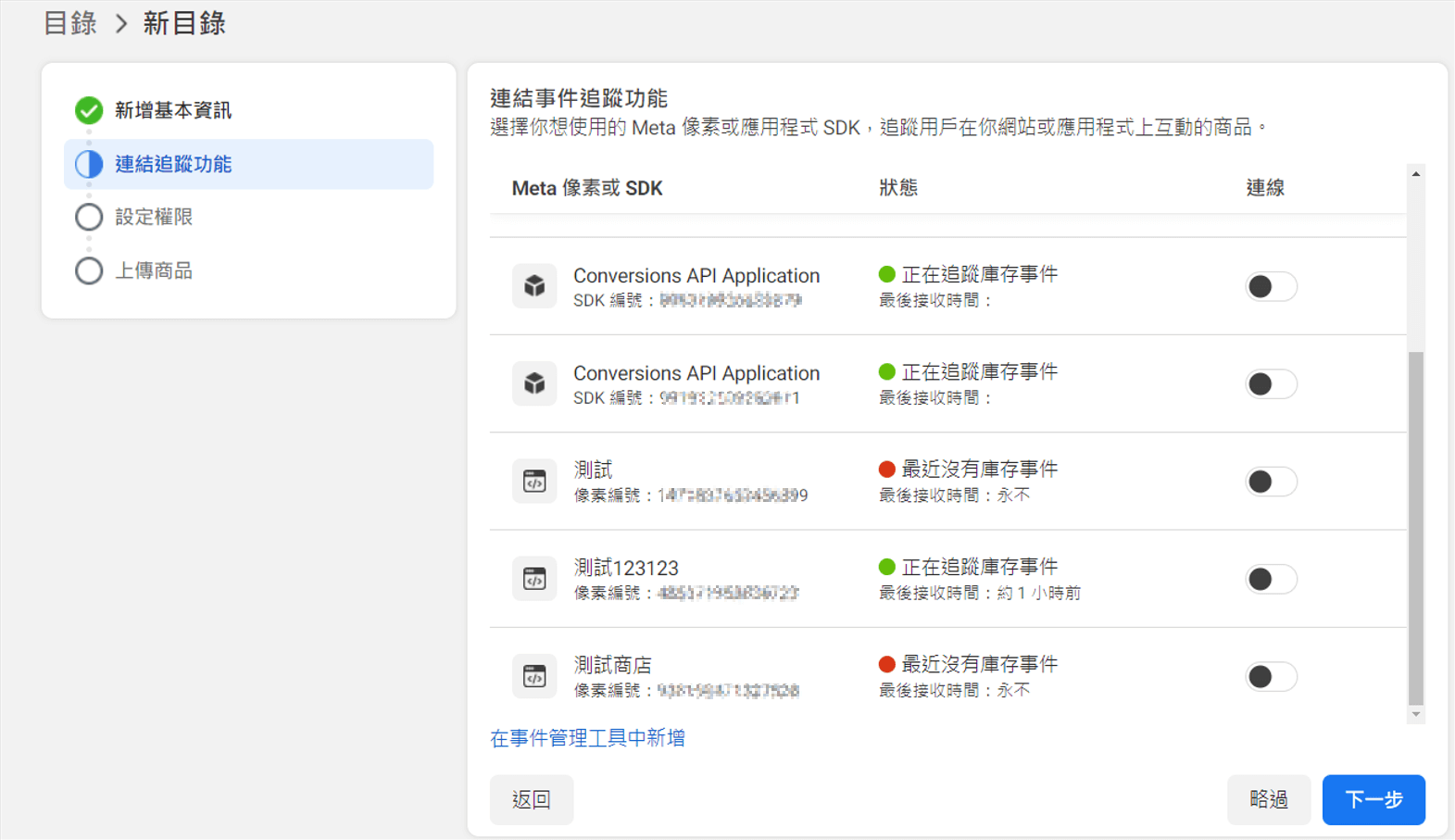This screenshot has width=1455, height=840.
Task: Click the 測試 pixel name
Action: coord(593,470)
